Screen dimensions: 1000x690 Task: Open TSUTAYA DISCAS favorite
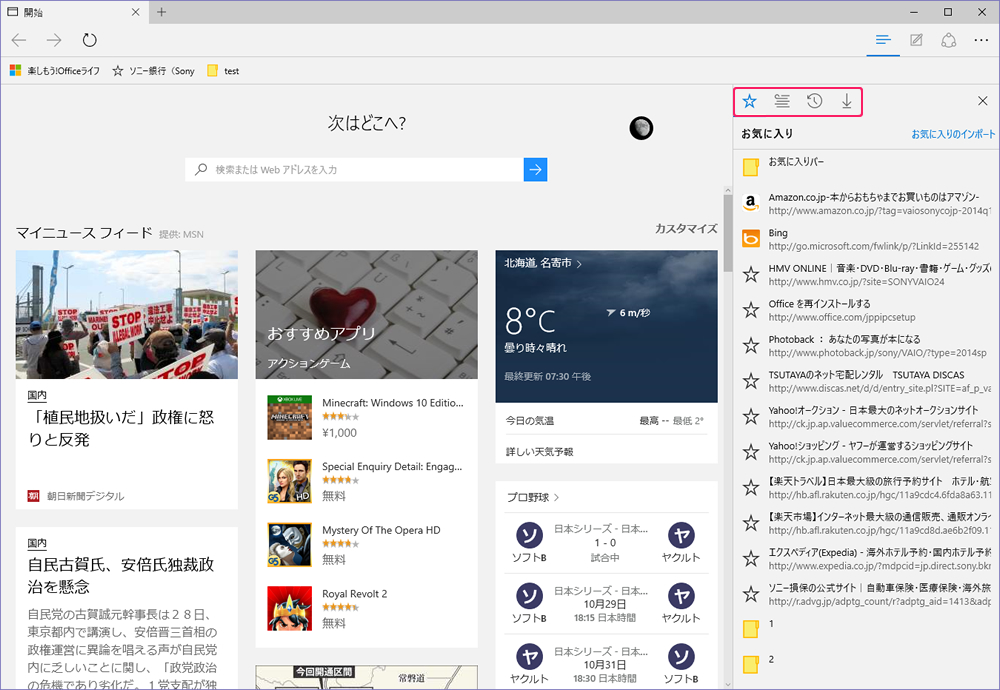(866, 381)
